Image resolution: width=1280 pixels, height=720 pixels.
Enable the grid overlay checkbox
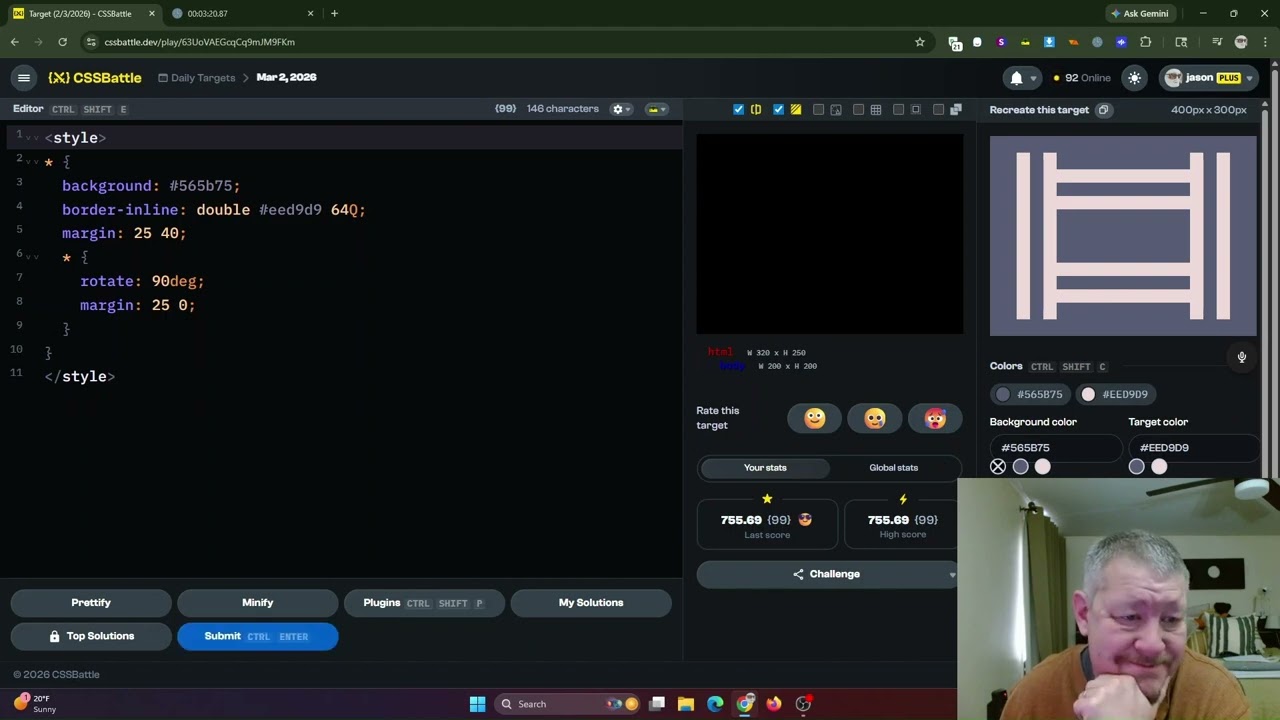click(x=858, y=110)
